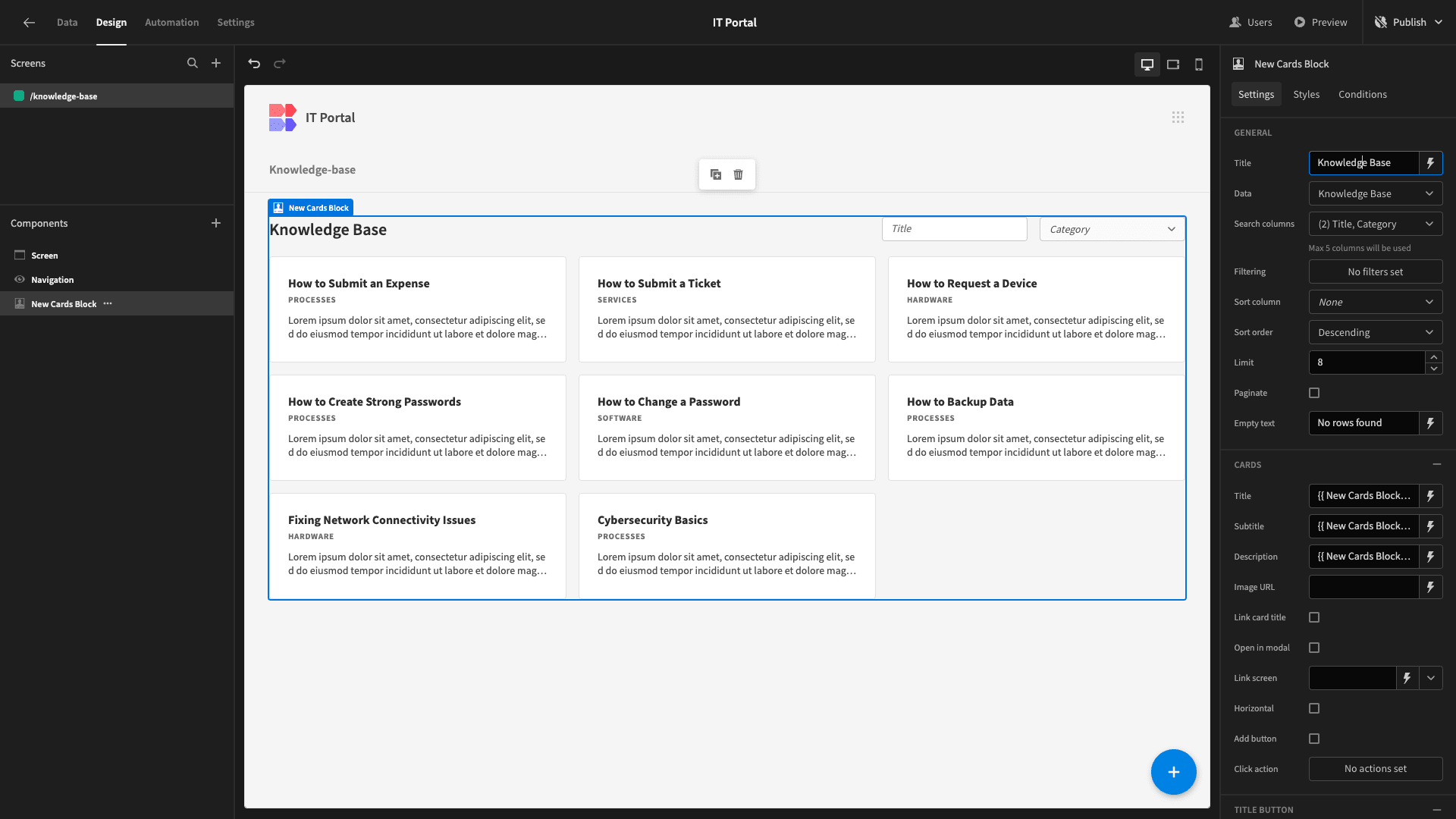This screenshot has height=819, width=1456.
Task: Click the Publish button
Action: point(1408,23)
